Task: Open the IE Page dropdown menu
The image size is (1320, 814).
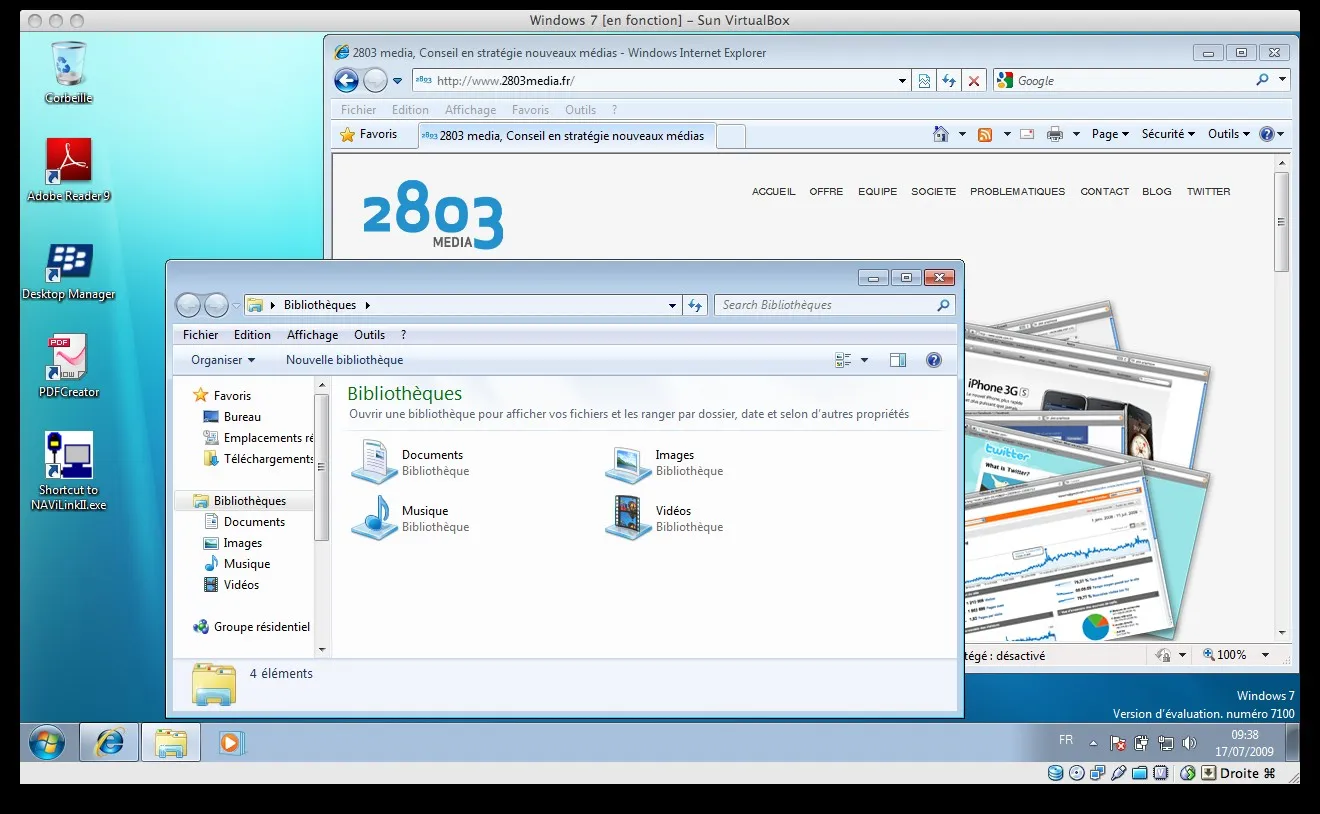Action: pyautogui.click(x=1110, y=134)
